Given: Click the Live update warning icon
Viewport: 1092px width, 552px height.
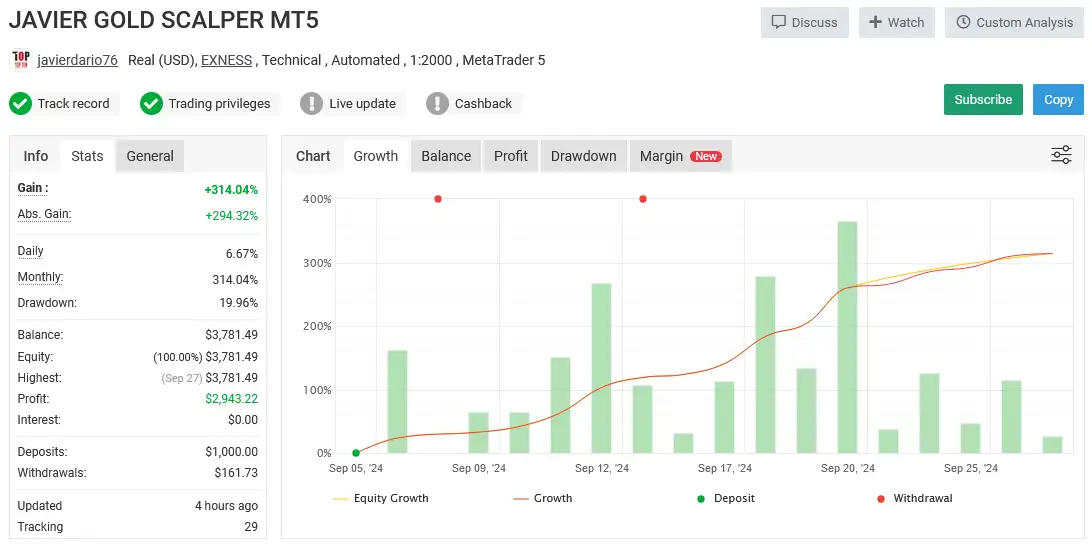Looking at the screenshot, I should tap(311, 103).
